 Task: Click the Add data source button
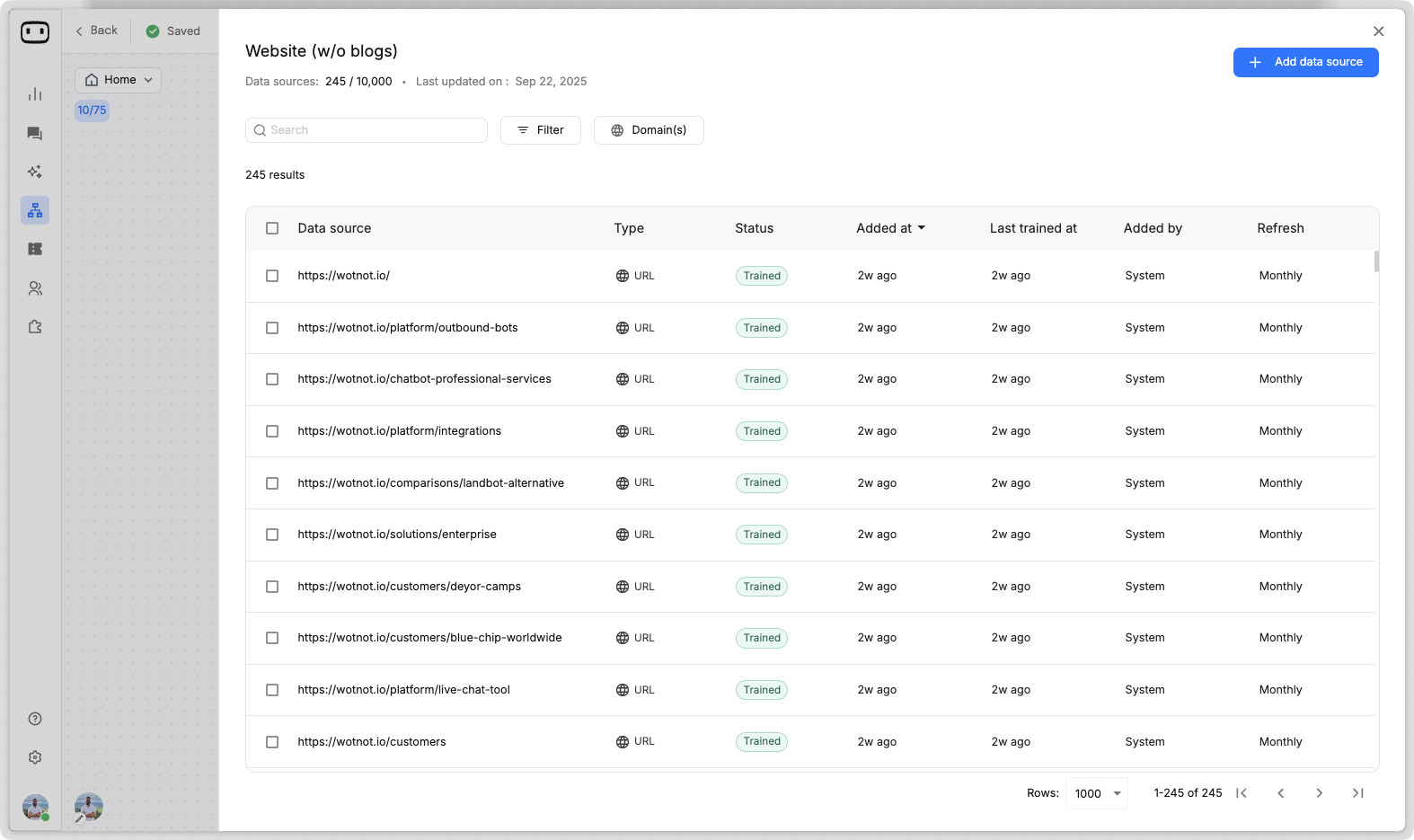(x=1305, y=62)
